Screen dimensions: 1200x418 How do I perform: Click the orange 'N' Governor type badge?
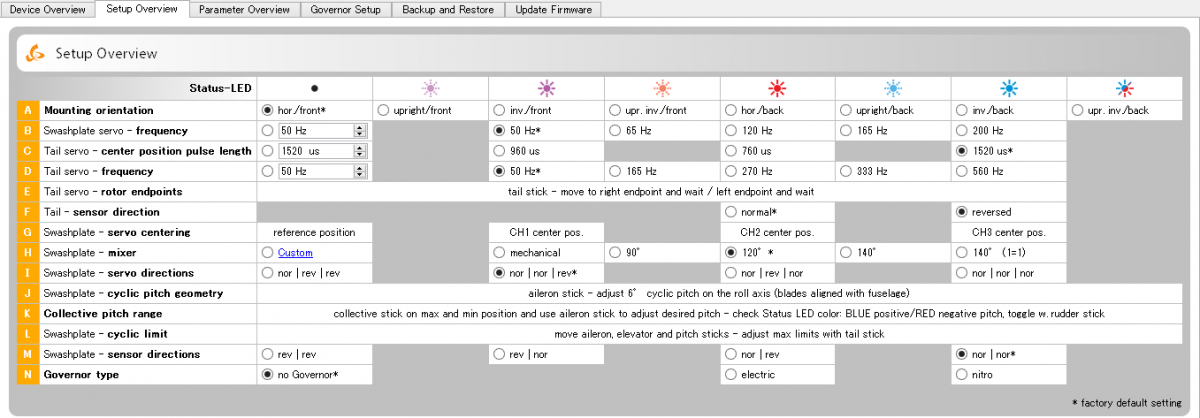point(27,375)
